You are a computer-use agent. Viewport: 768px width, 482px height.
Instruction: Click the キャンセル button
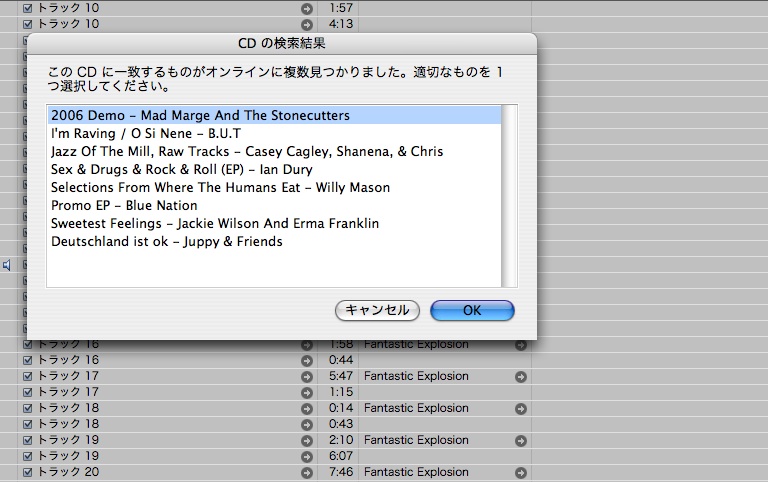[377, 311]
